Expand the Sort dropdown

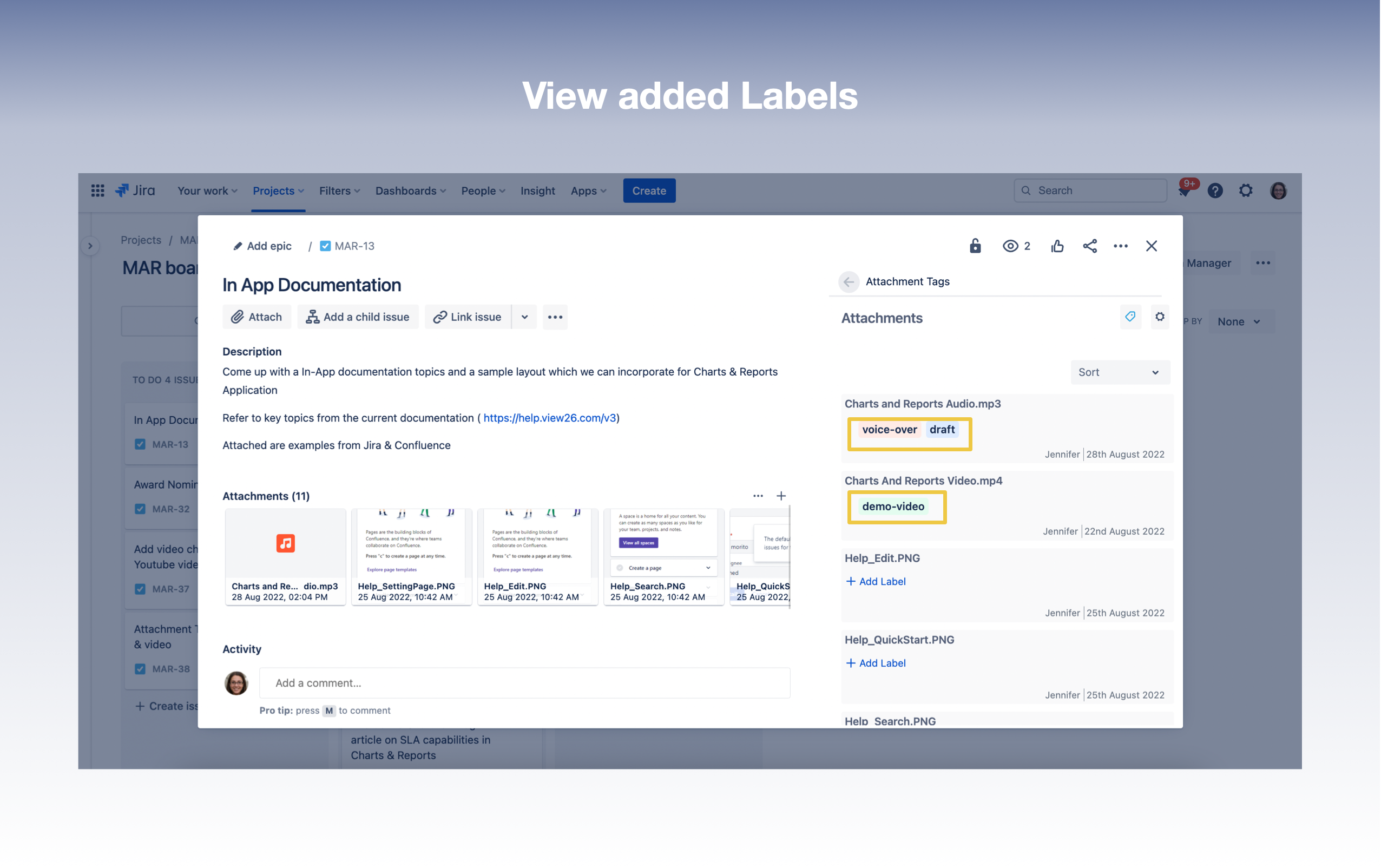tap(1119, 372)
